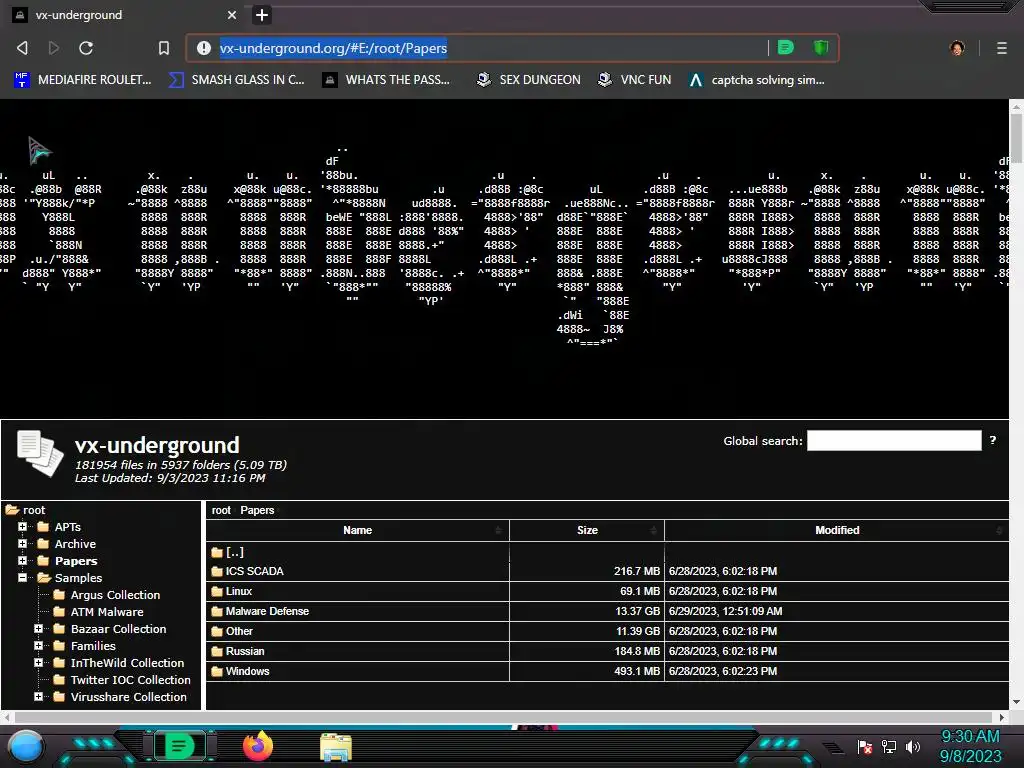Open the Russian folder
The image size is (1024, 768).
245,651
